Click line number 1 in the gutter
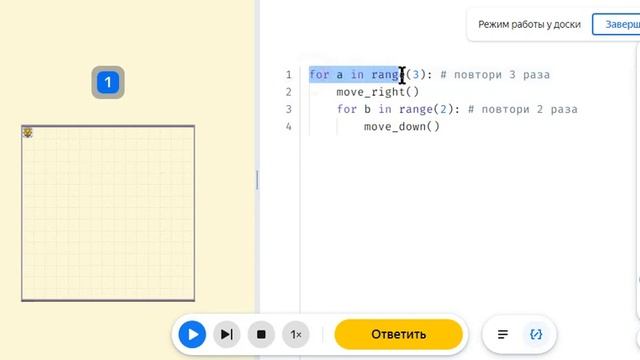The width and height of the screenshot is (640, 360). coord(289,75)
